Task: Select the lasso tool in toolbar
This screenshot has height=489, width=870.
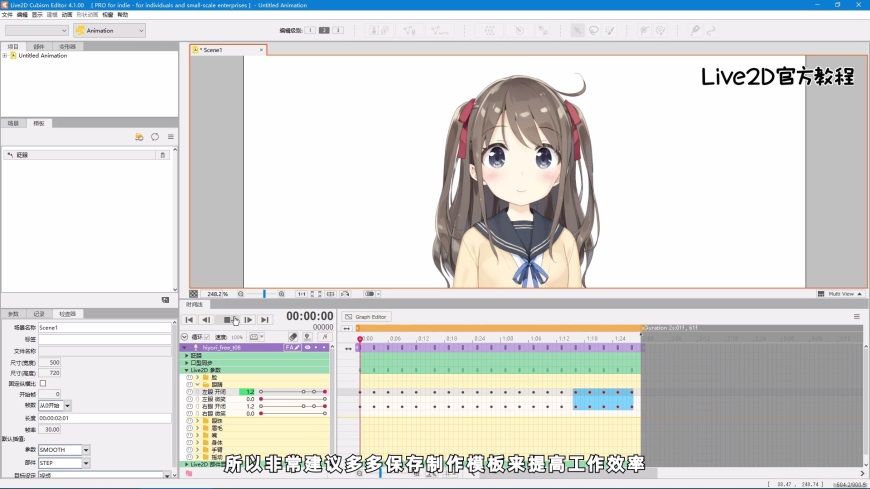Action: pos(594,31)
